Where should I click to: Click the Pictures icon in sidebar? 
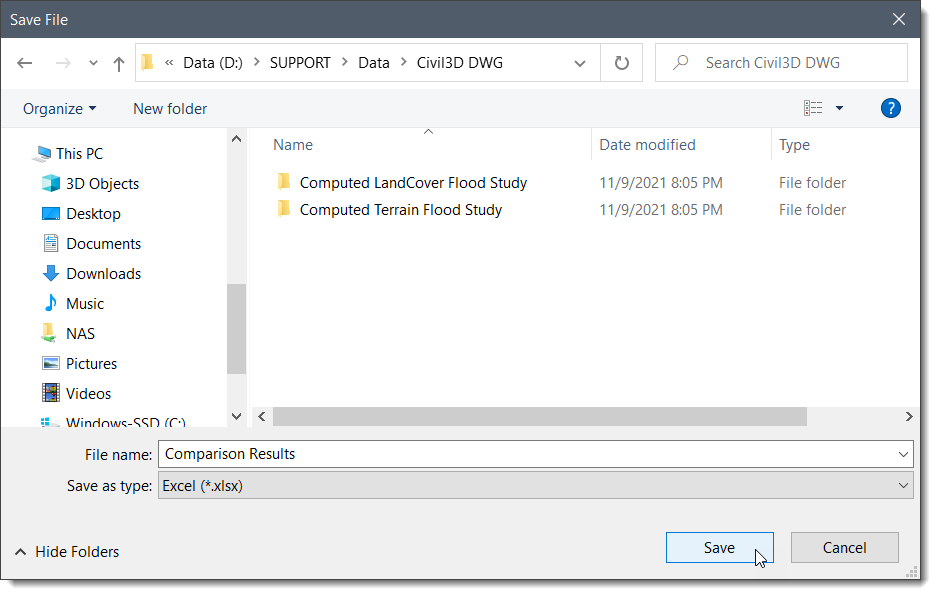[x=51, y=363]
